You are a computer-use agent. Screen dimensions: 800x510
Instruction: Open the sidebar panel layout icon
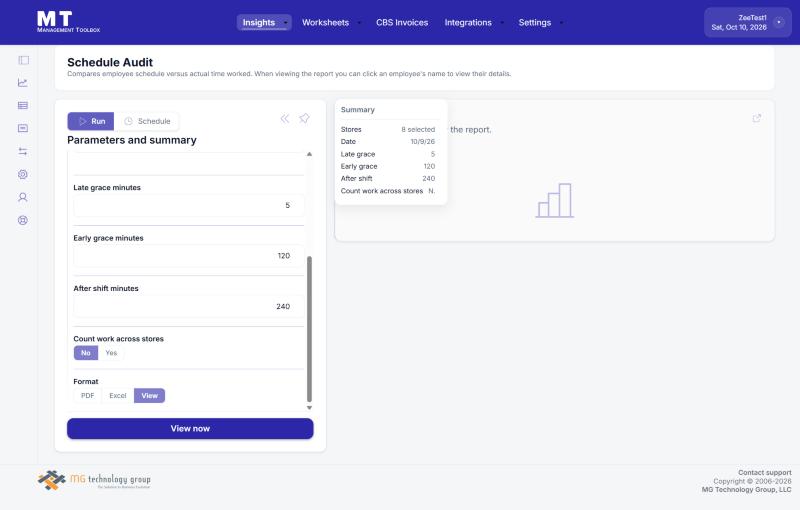(x=23, y=60)
